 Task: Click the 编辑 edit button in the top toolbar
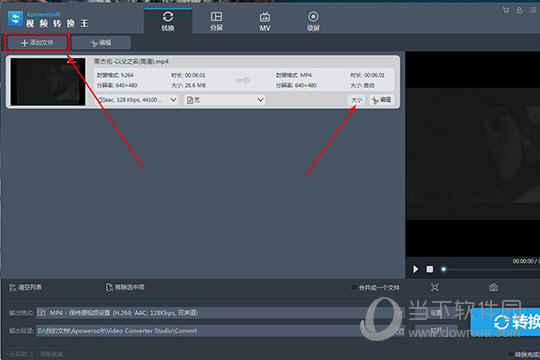[101, 43]
